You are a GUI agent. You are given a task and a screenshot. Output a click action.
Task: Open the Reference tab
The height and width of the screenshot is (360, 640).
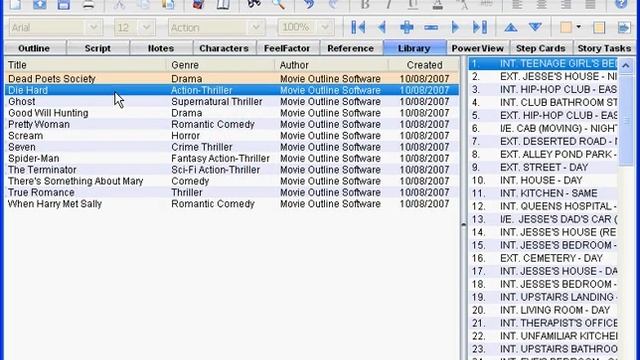[x=350, y=48]
